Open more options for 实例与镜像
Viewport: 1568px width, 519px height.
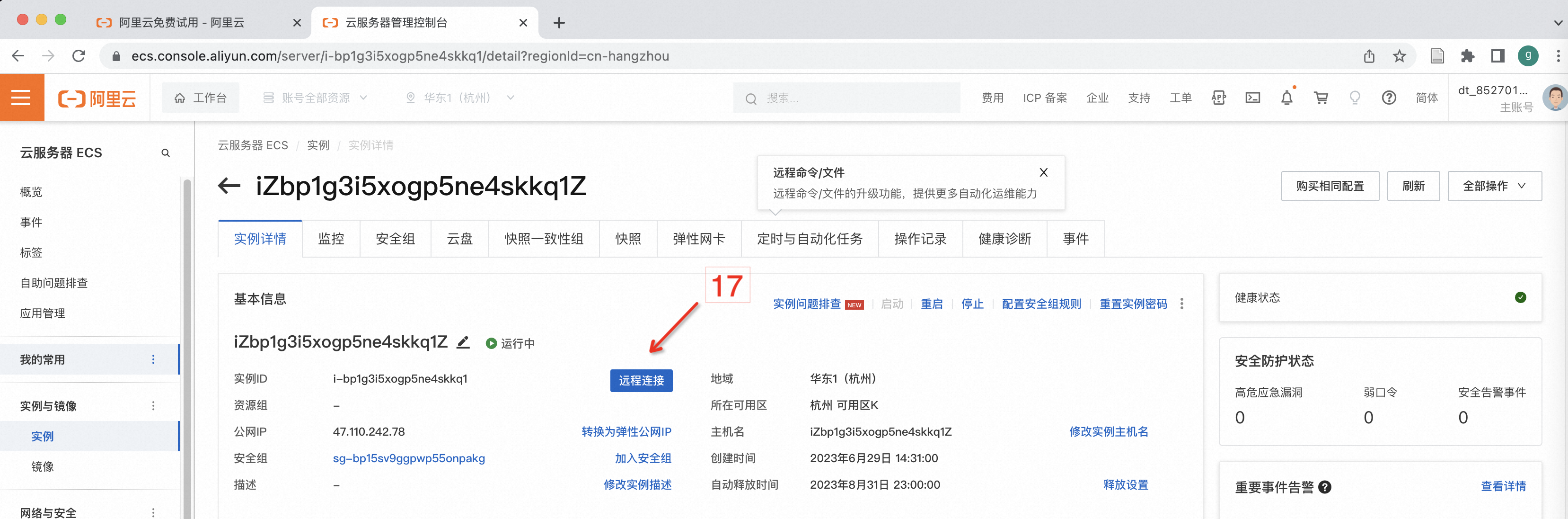(x=153, y=406)
